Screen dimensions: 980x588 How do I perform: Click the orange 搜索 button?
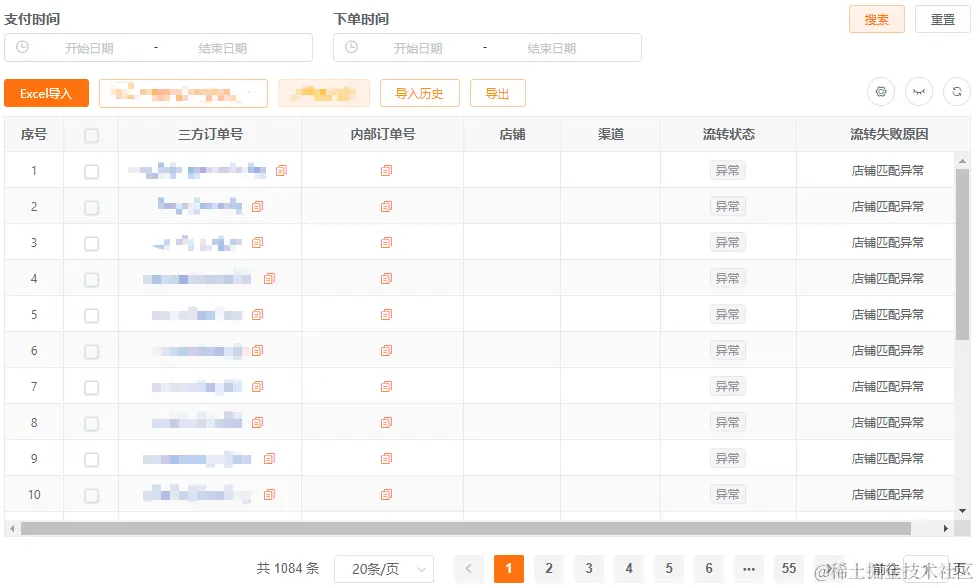tap(876, 19)
